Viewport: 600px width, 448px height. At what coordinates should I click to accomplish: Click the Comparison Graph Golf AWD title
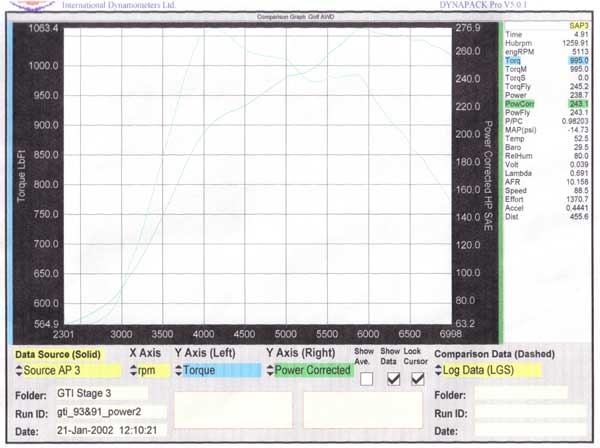(x=295, y=17)
